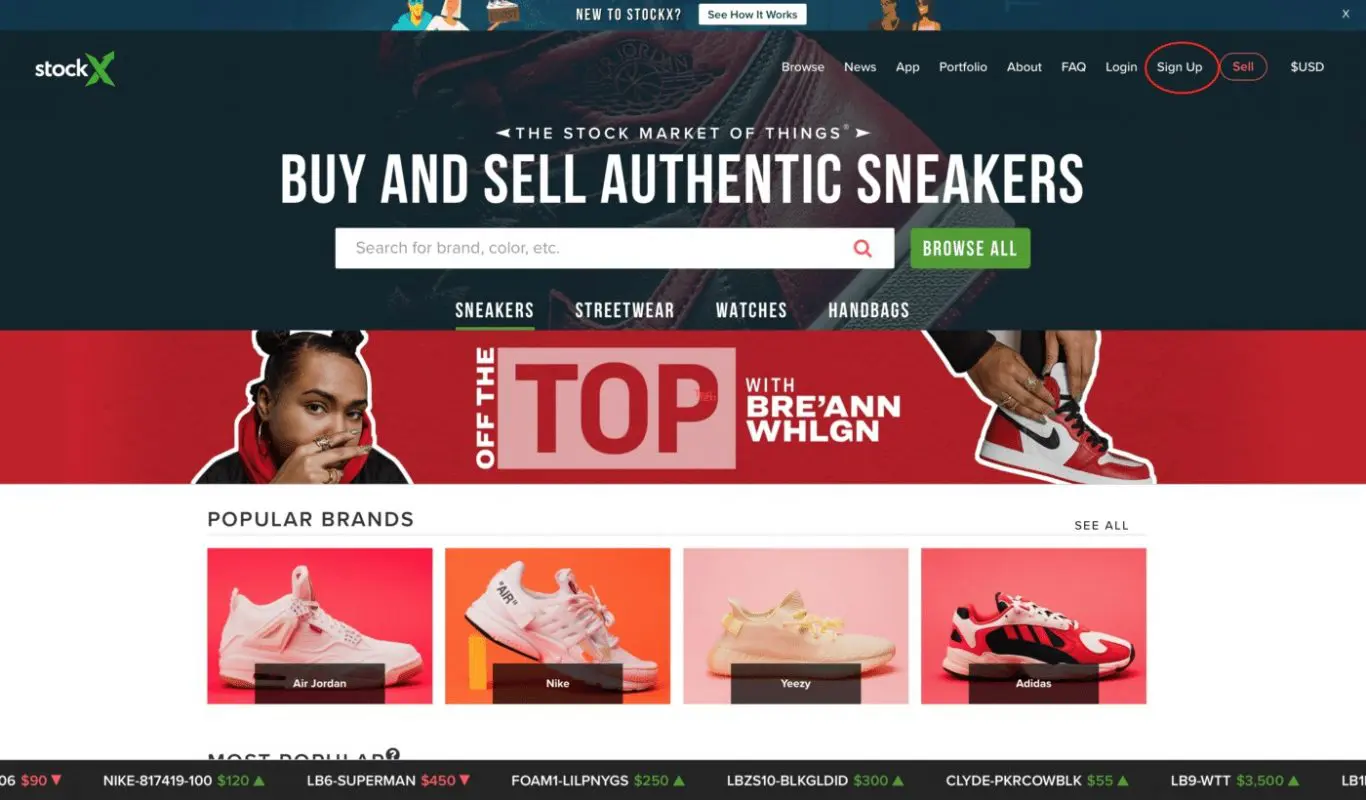Screen dimensions: 1366x800
Task: Click the red Sell button
Action: (1243, 67)
